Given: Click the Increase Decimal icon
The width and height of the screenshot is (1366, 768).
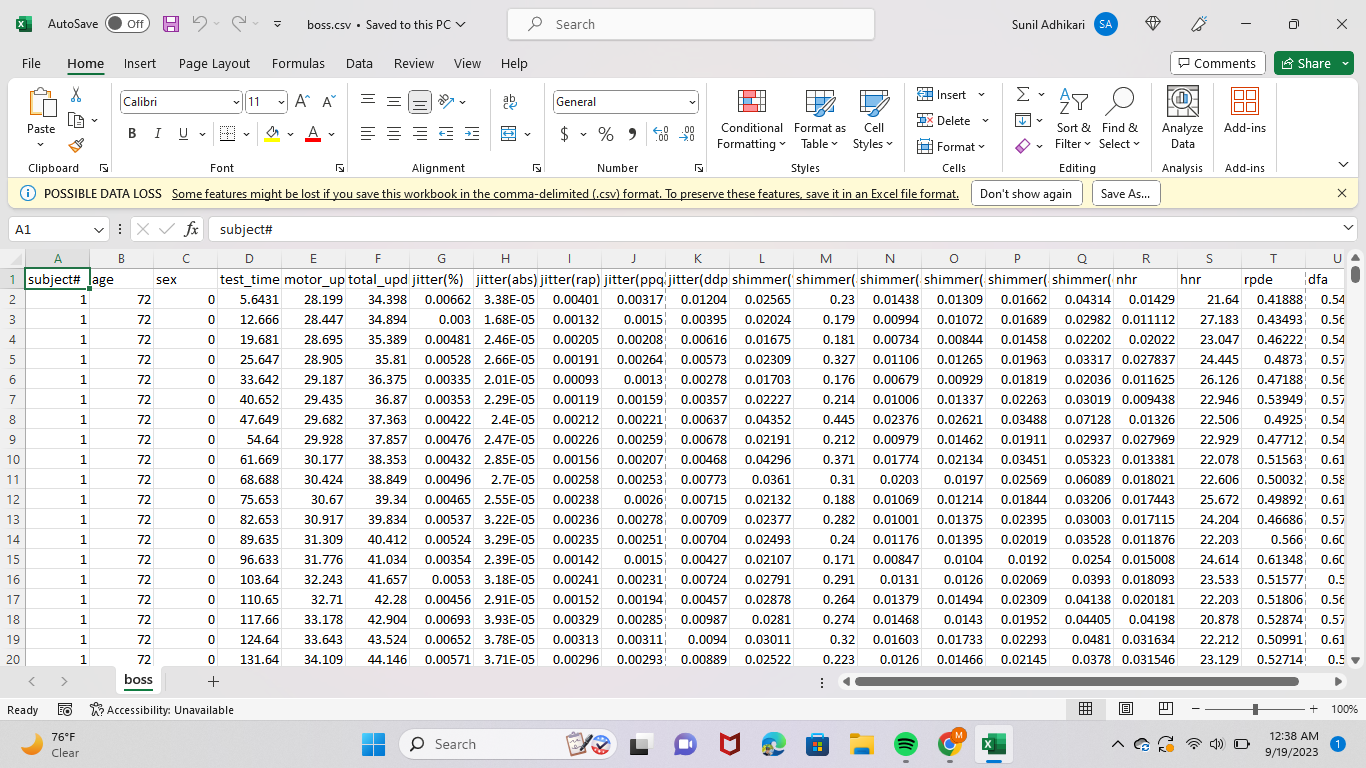Looking at the screenshot, I should tap(659, 134).
